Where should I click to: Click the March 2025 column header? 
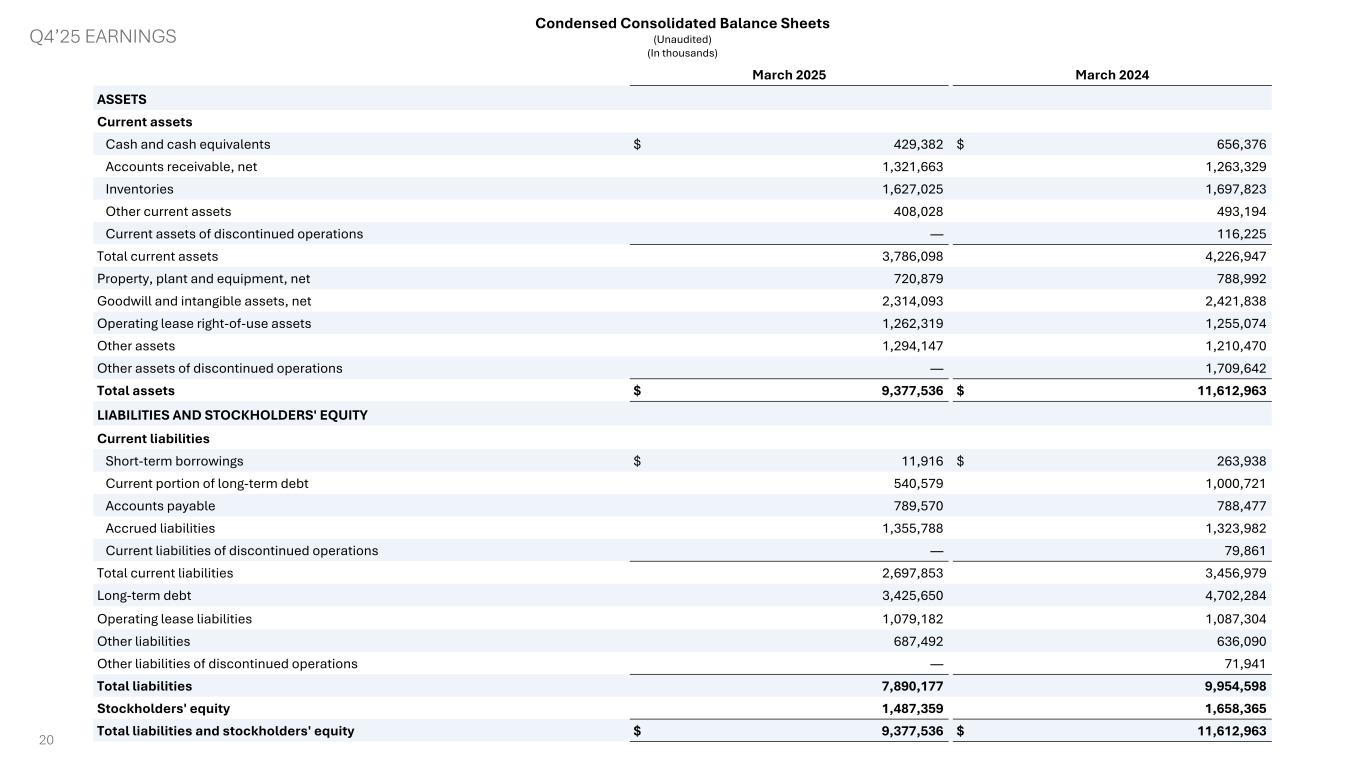coord(788,75)
